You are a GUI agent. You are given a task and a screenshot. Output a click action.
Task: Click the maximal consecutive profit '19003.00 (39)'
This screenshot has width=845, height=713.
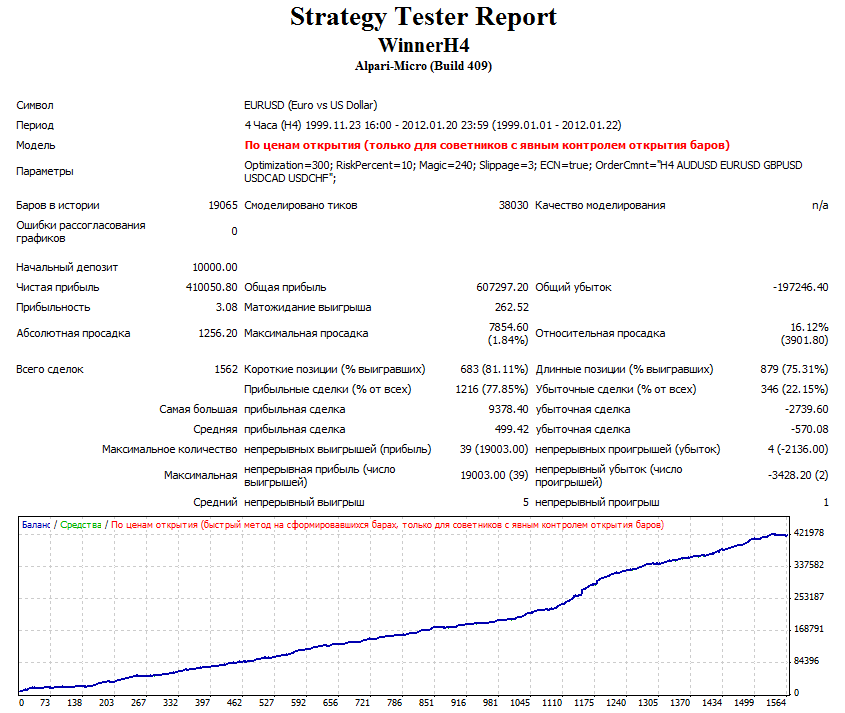[494, 475]
